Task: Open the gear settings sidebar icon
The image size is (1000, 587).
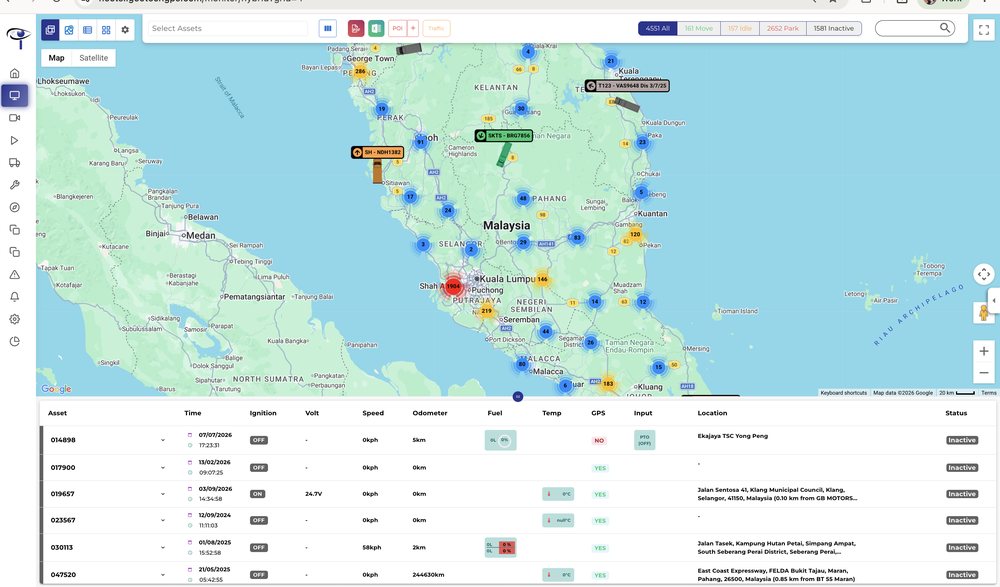Action: coord(15,319)
